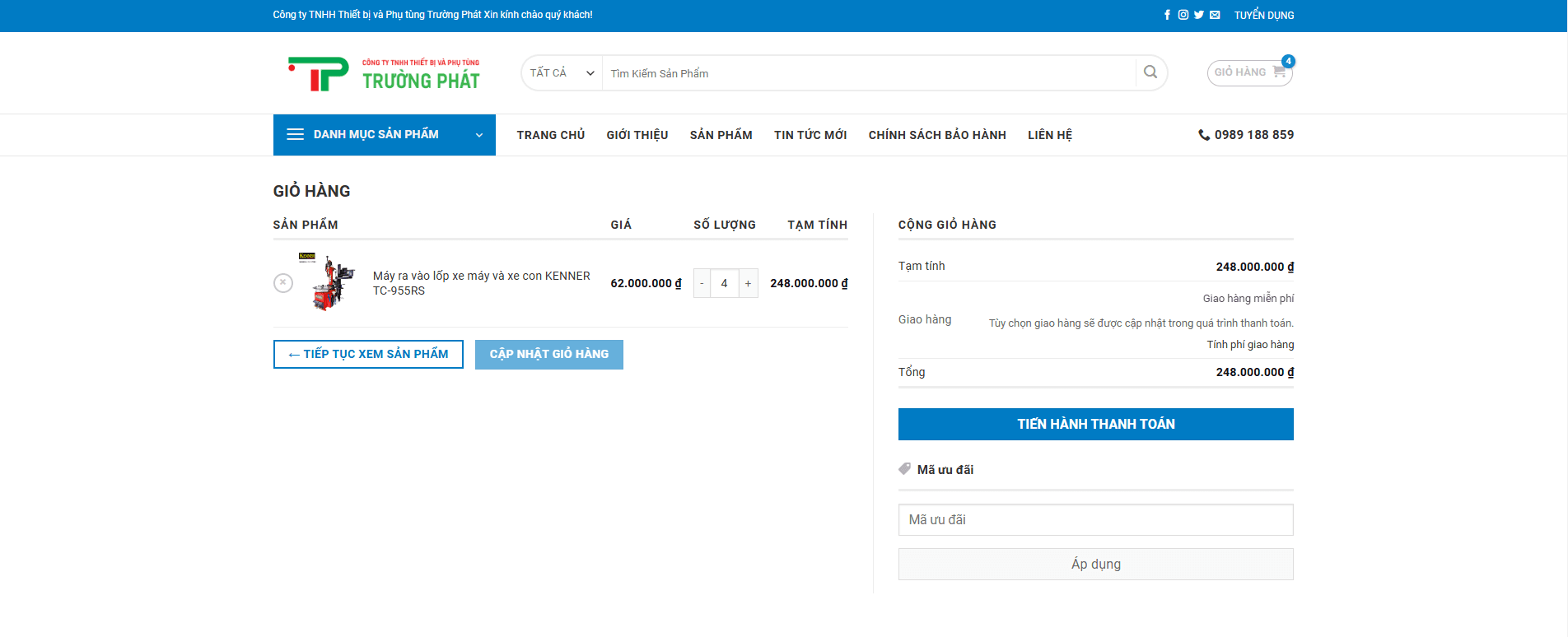Expand the Danh Mục Sản Phẩm menu

point(384,135)
